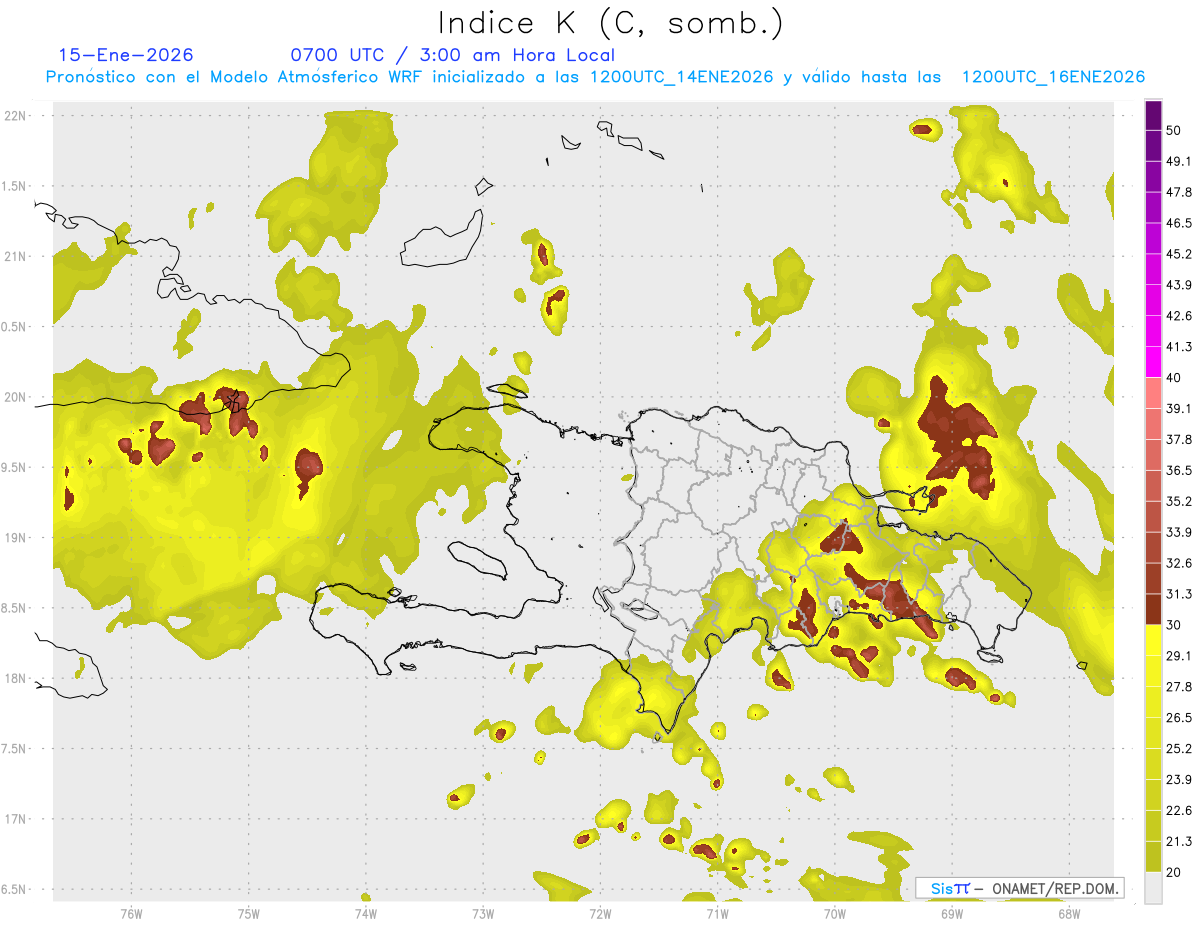This screenshot has height=927, width=1200.
Task: Click the "71W" longitude label
Action: click(717, 913)
